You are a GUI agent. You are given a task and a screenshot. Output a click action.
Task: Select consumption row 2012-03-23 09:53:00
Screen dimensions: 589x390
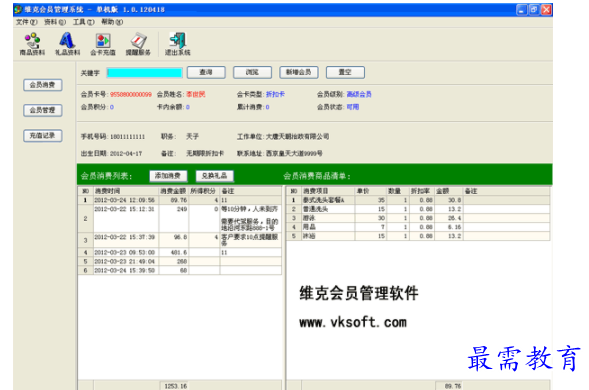pyautogui.click(x=180, y=252)
